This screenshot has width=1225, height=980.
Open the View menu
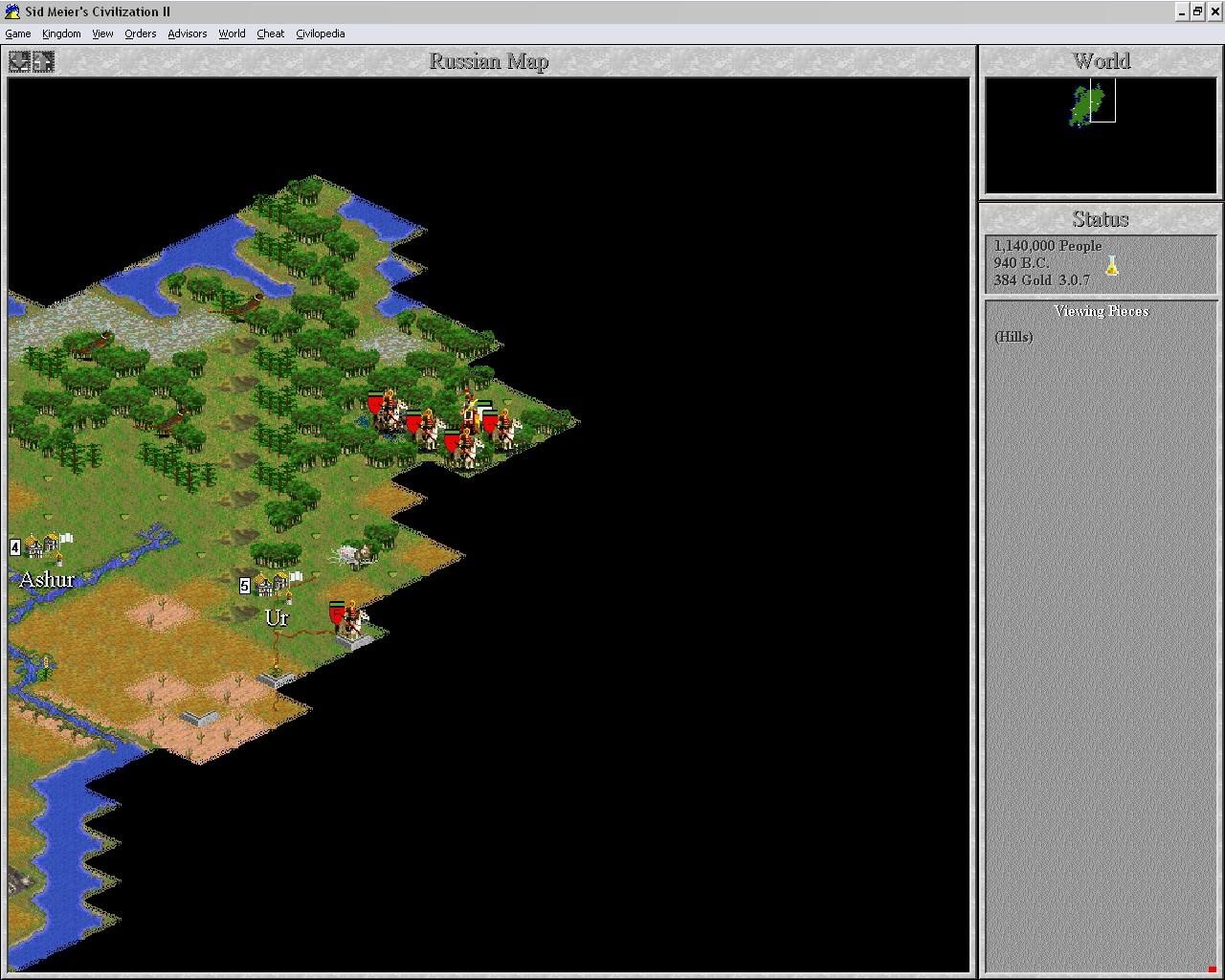102,33
